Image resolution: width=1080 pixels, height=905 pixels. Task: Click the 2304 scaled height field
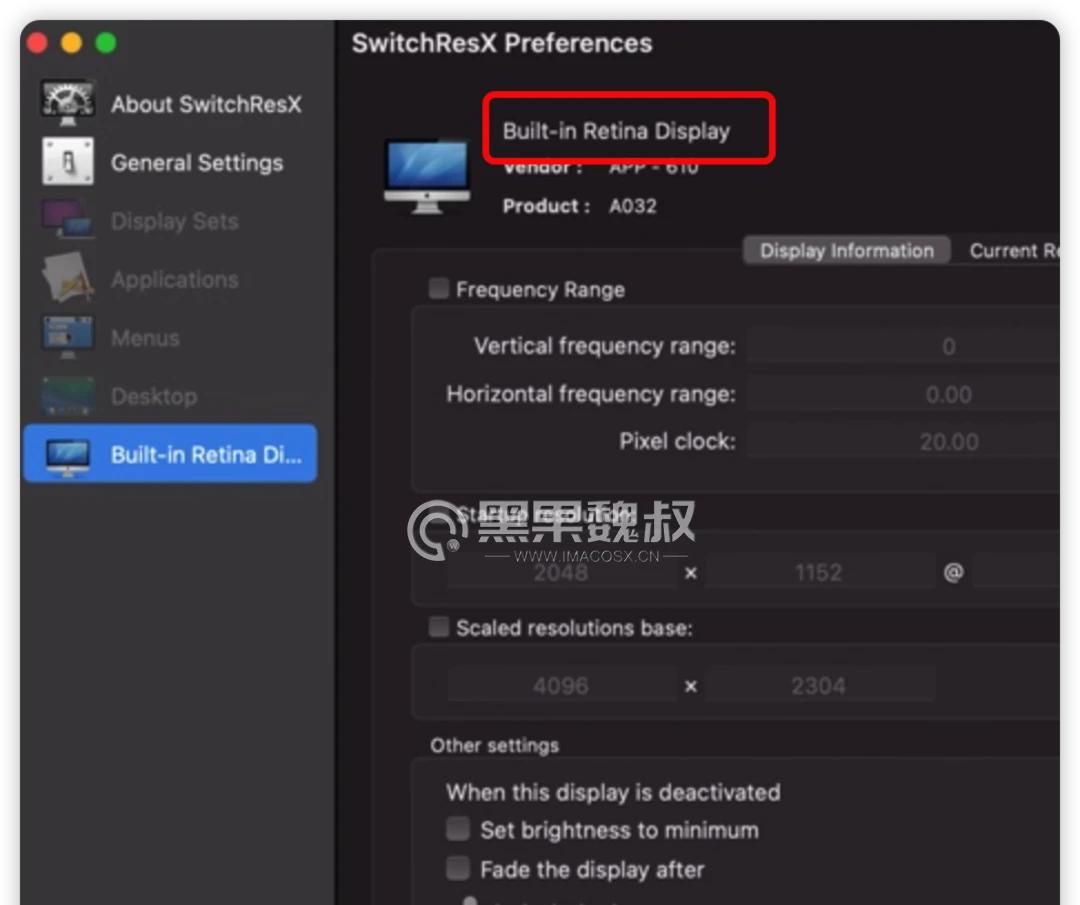[x=818, y=686]
